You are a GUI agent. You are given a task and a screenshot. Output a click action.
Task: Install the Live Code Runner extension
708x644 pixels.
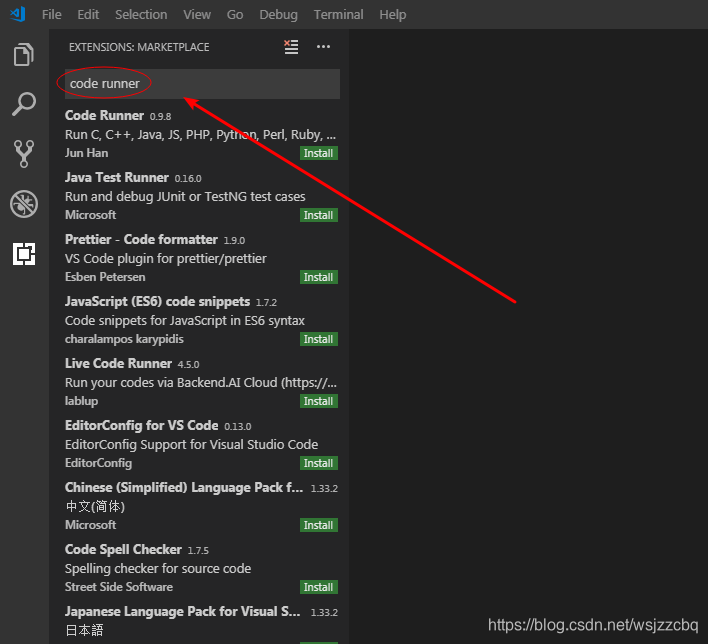tap(319, 401)
